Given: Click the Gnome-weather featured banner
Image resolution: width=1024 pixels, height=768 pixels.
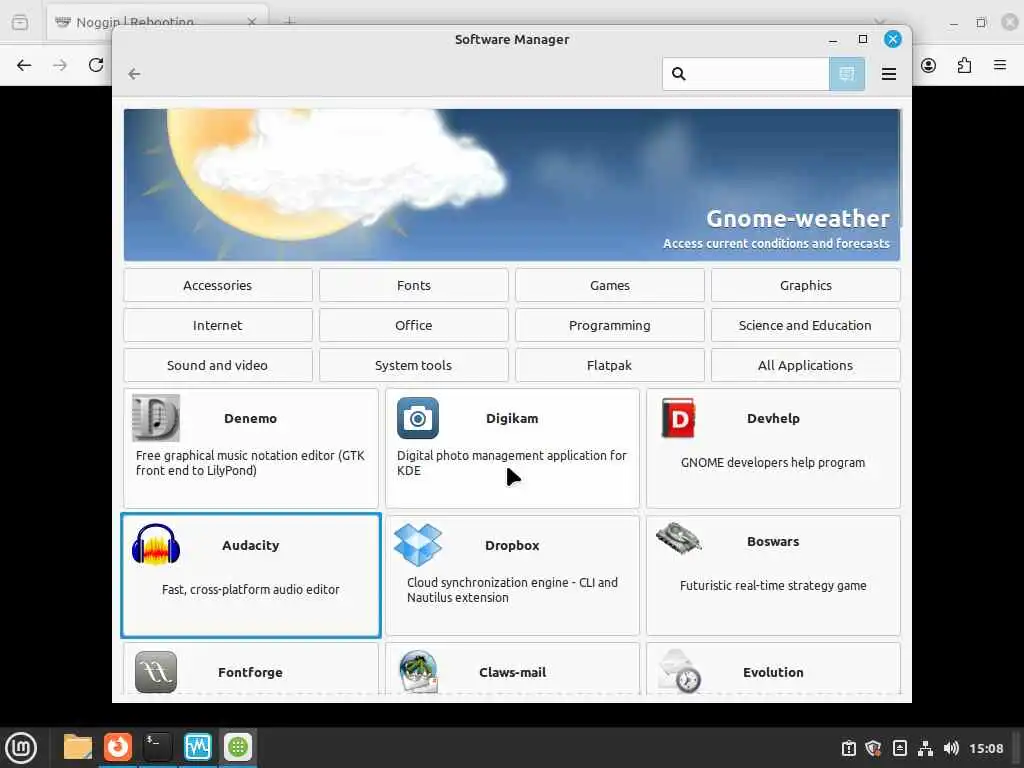Looking at the screenshot, I should point(512,185).
